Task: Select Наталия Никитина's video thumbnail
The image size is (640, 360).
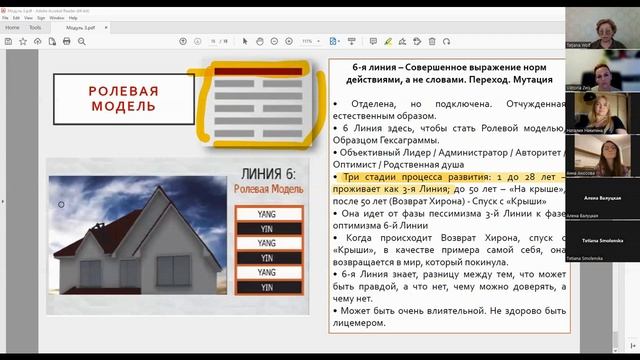Action: point(602,113)
